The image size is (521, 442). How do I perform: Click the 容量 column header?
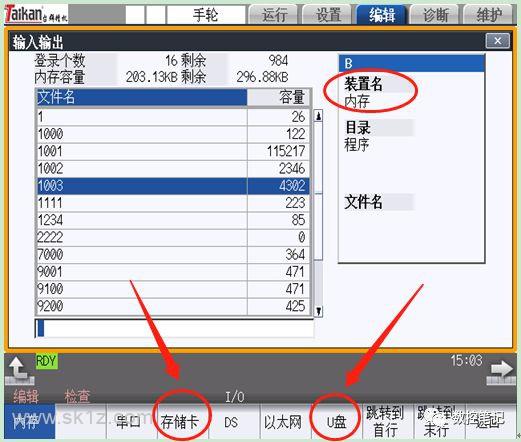pos(279,98)
